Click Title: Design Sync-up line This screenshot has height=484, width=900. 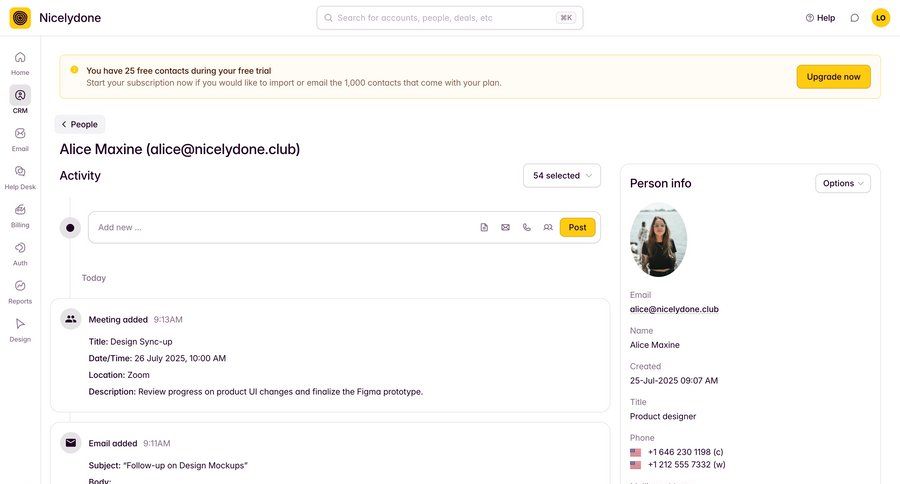pyautogui.click(x=130, y=342)
